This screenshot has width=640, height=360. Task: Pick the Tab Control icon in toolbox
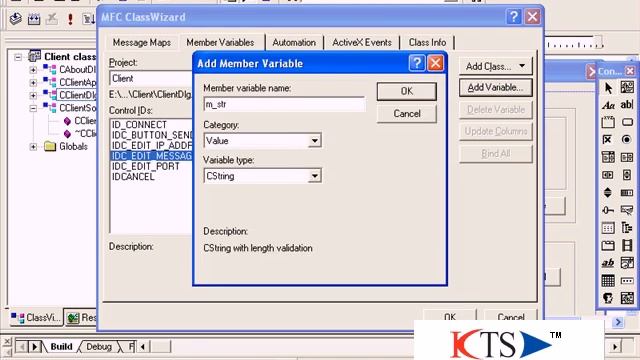pos(608,245)
